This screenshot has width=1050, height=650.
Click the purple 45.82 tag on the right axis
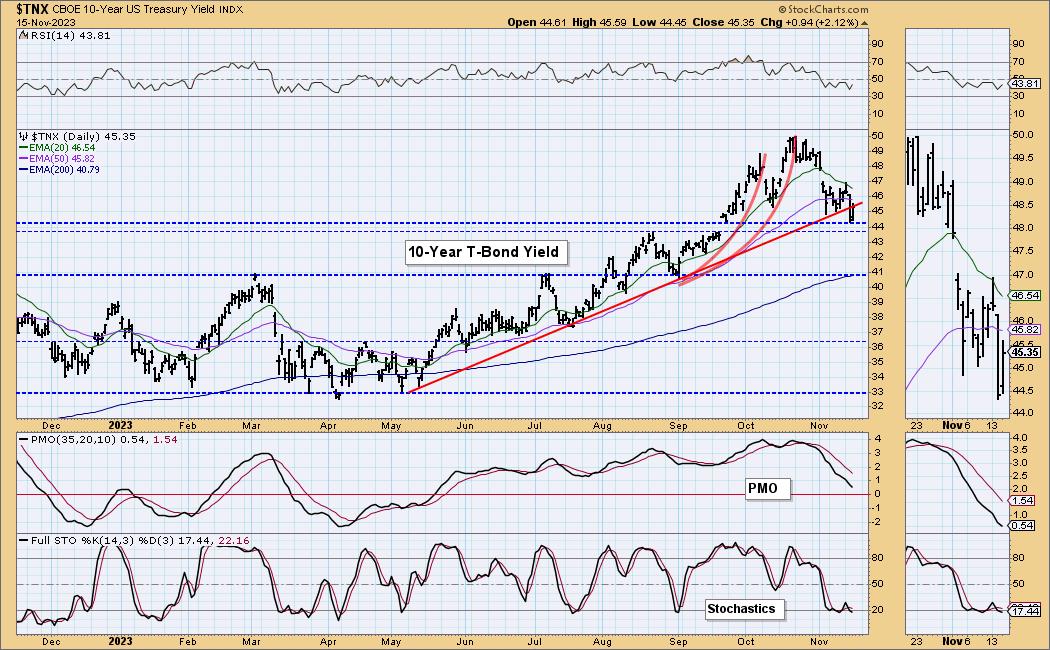pos(1026,329)
